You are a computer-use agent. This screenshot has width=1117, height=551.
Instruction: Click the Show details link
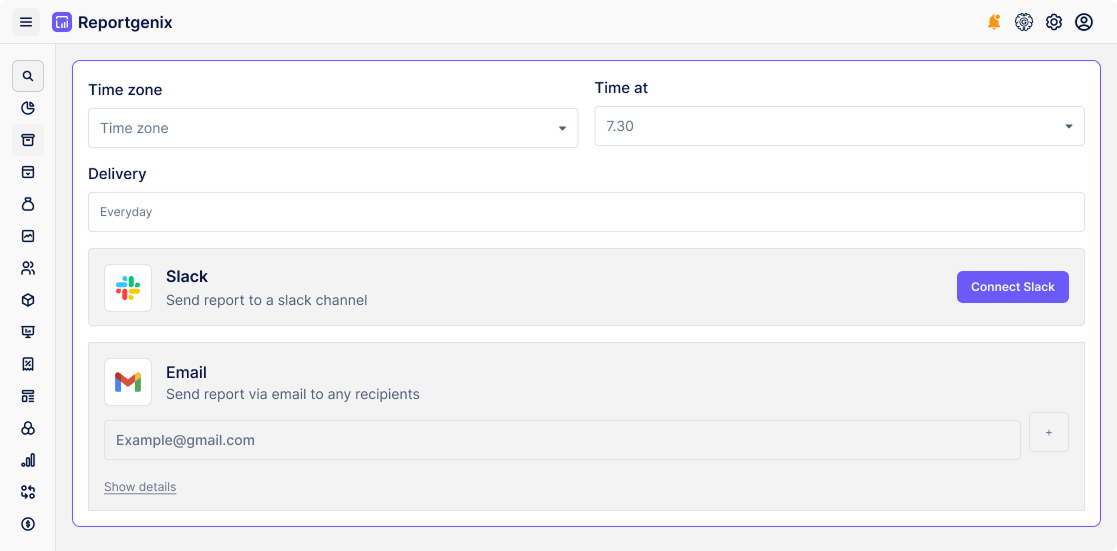(x=140, y=487)
